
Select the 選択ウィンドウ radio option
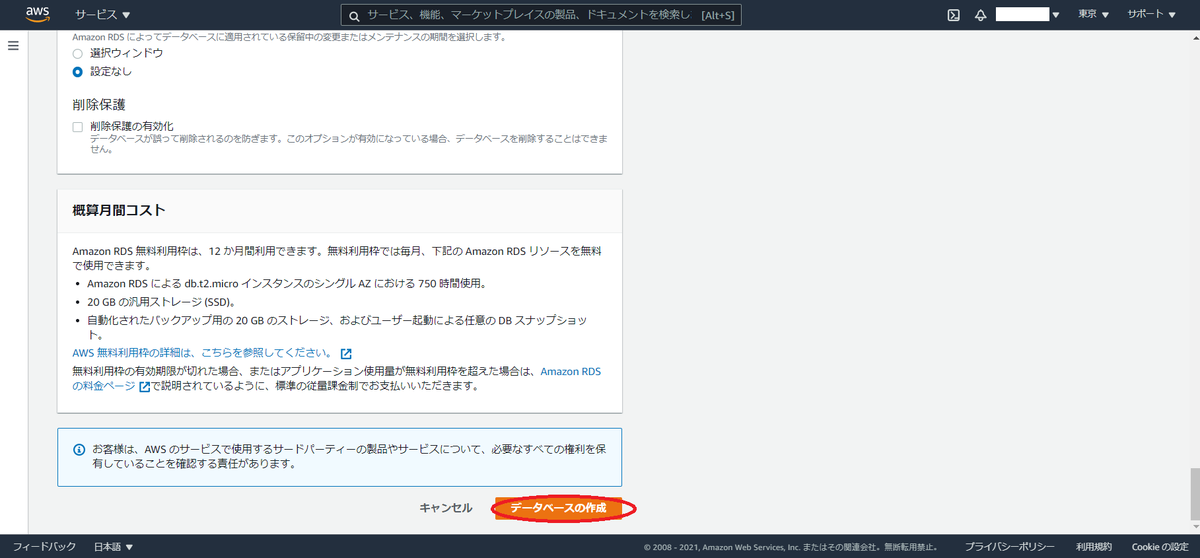[77, 52]
